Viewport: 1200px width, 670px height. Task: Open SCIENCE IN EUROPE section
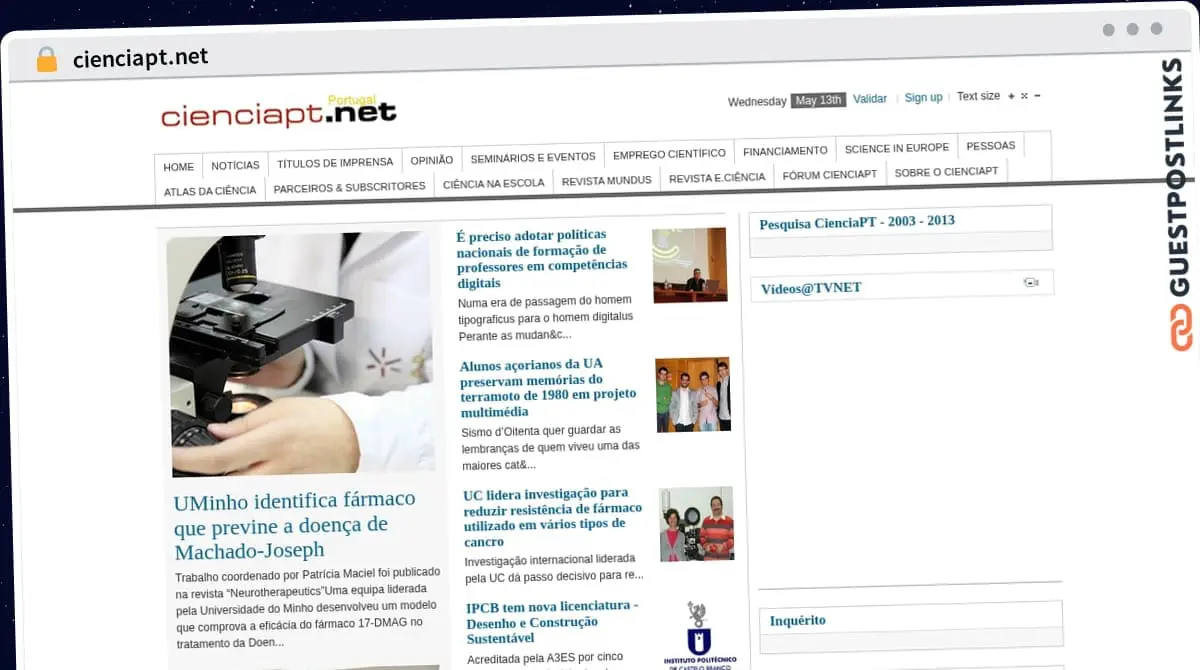click(896, 148)
